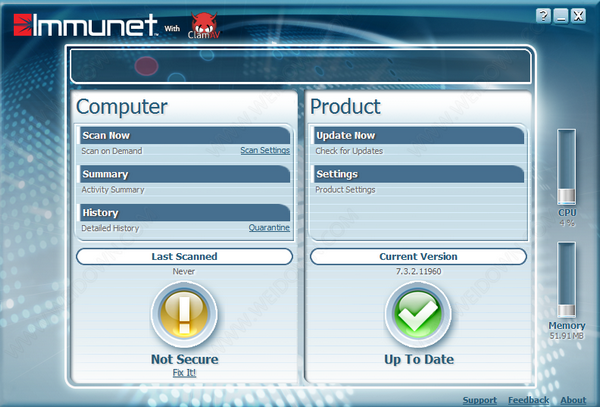Viewport: 600px width, 407px height.
Task: Click the version number 7.3.2.11960
Action: tap(418, 271)
